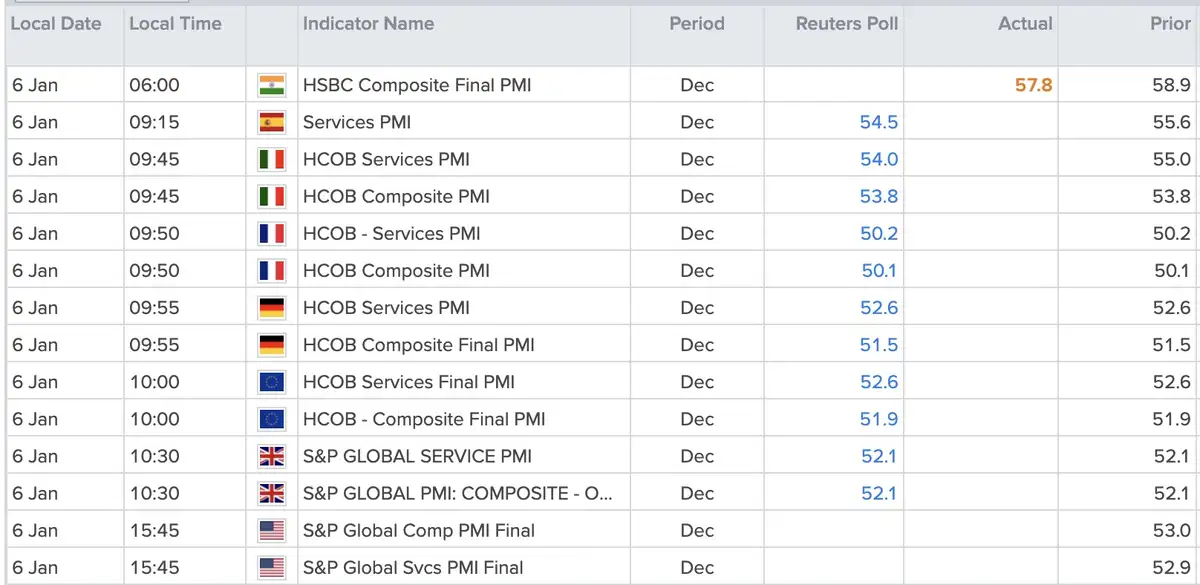Image resolution: width=1200 pixels, height=585 pixels.
Task: Click the prior value 52.9
Action: [x=1171, y=566]
